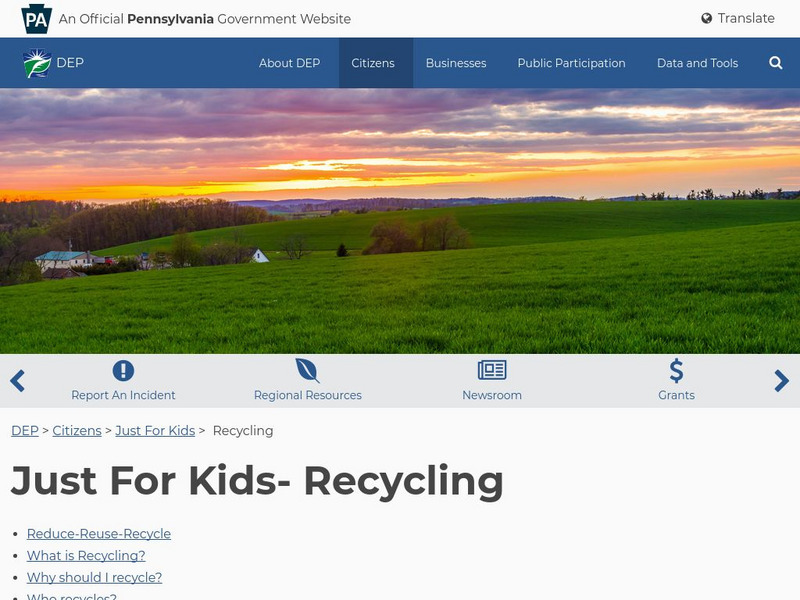Click the PA keystone logo
This screenshot has width=800, height=600.
coord(36,19)
